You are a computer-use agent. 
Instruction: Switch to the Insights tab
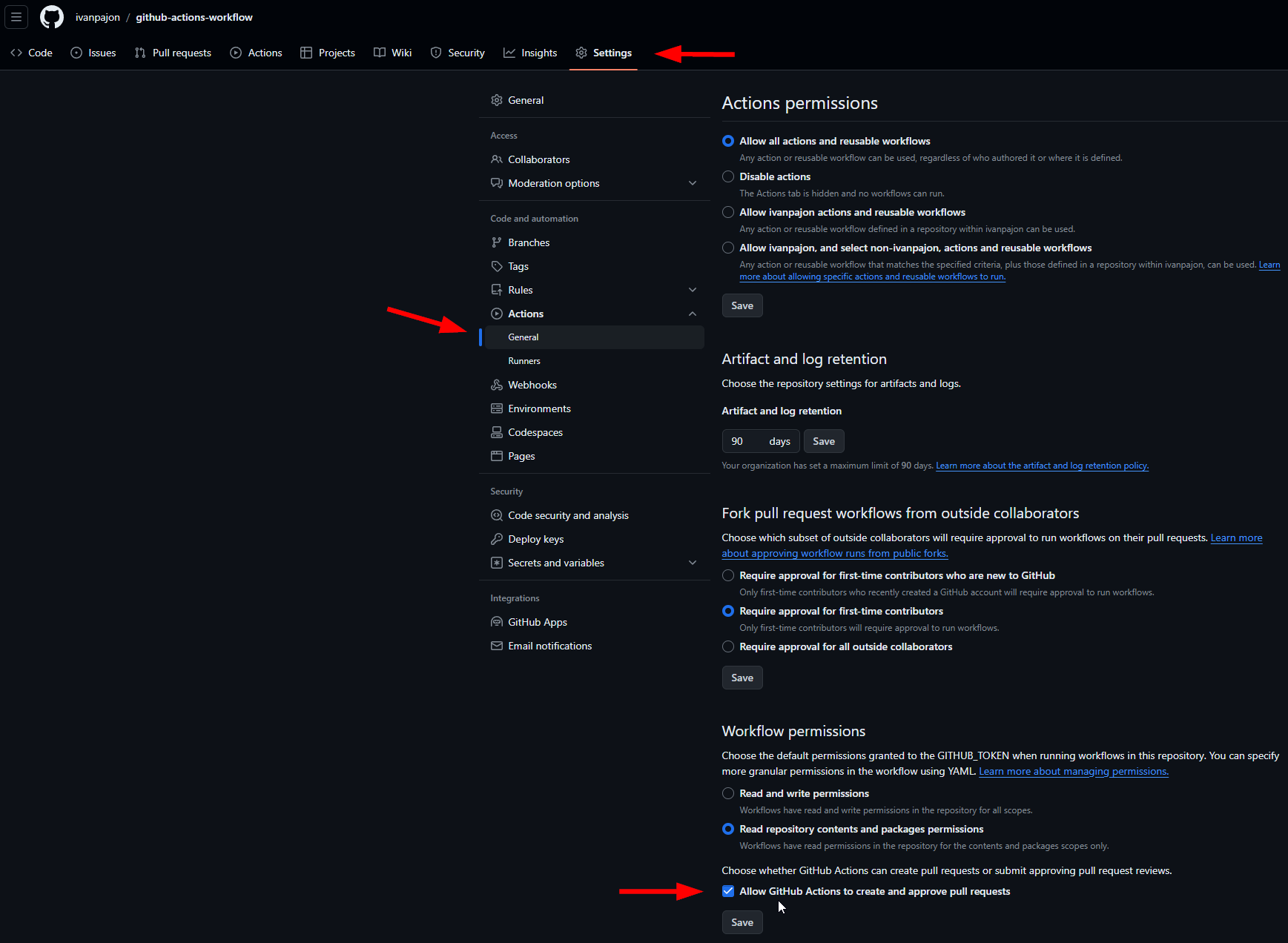(530, 53)
